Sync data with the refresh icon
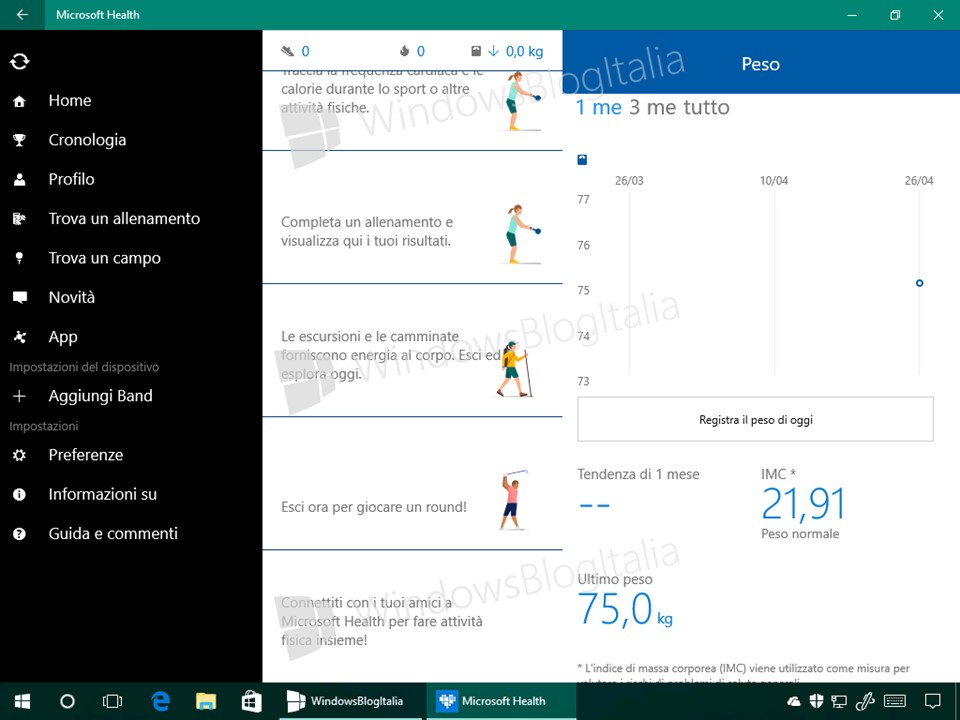960x720 pixels. pyautogui.click(x=20, y=61)
